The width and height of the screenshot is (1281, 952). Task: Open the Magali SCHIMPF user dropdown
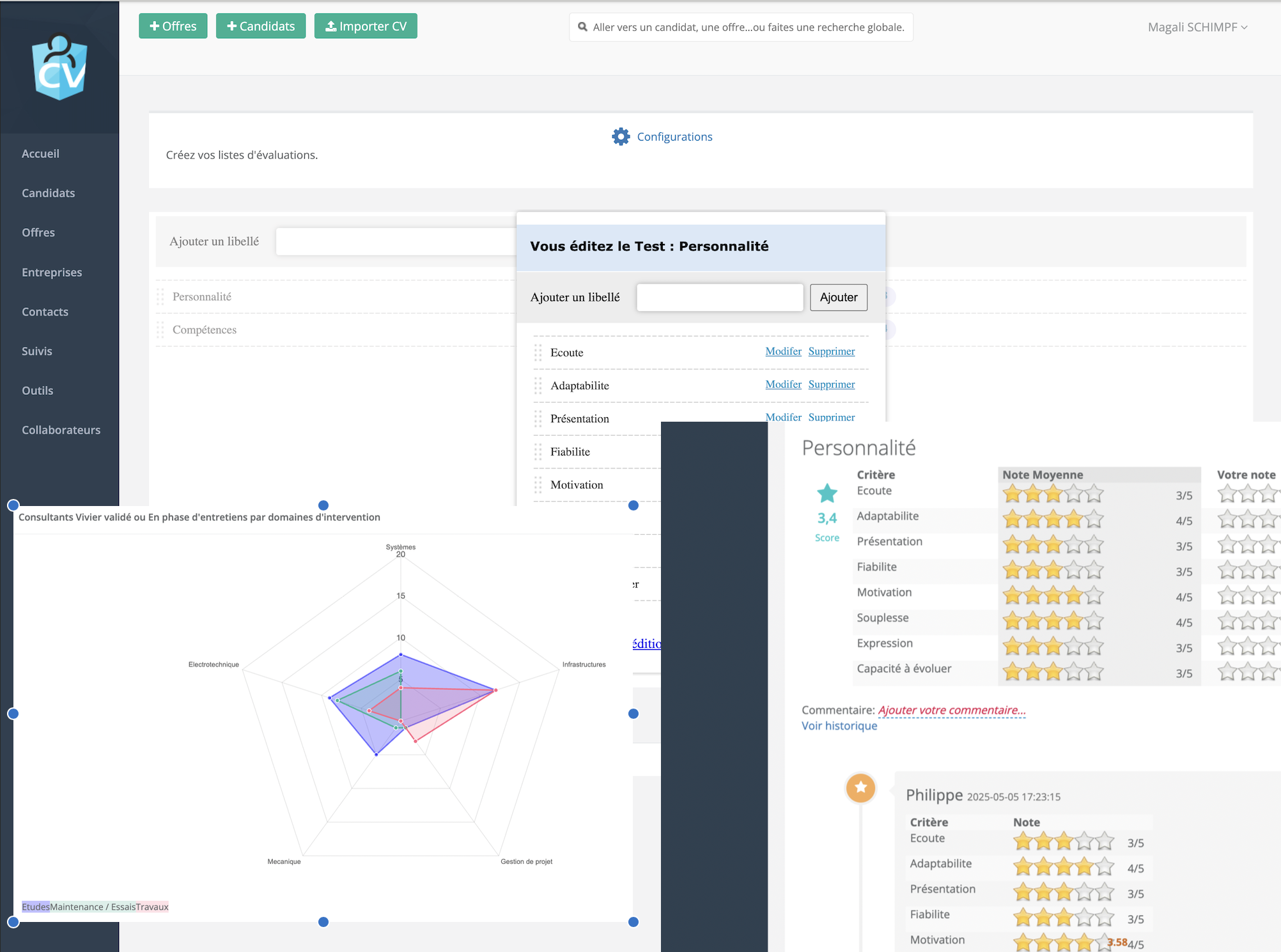coord(1197,27)
